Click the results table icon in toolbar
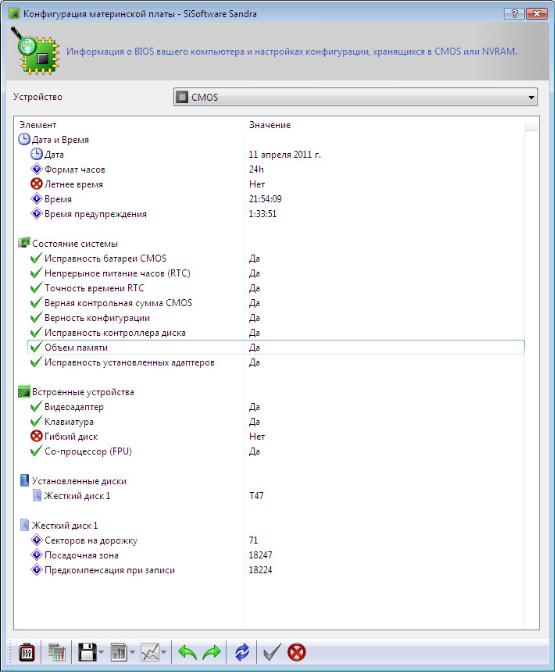Screen dimensions: 555x672 point(57,653)
